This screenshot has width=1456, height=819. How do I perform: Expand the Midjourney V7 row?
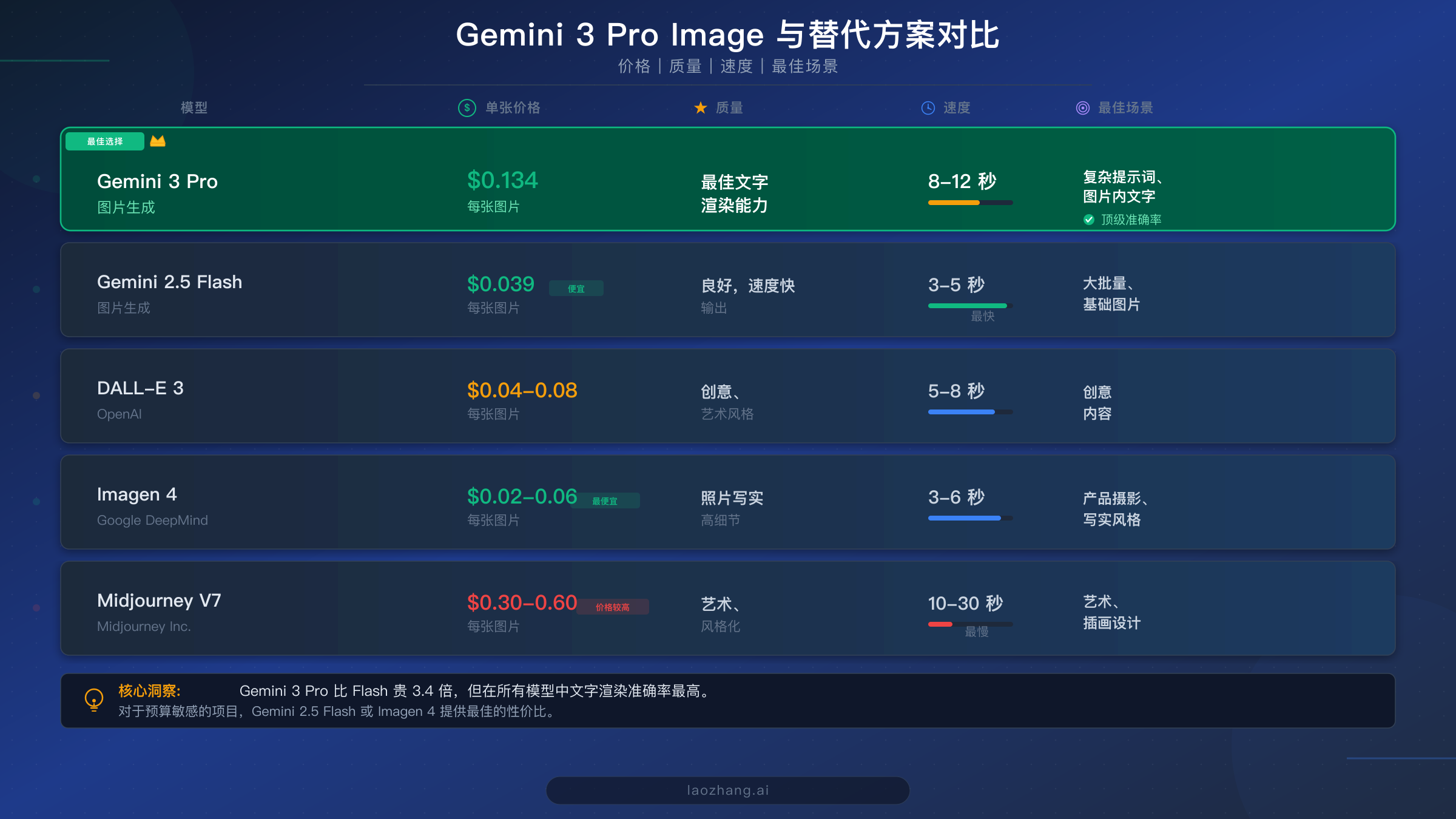click(728, 608)
